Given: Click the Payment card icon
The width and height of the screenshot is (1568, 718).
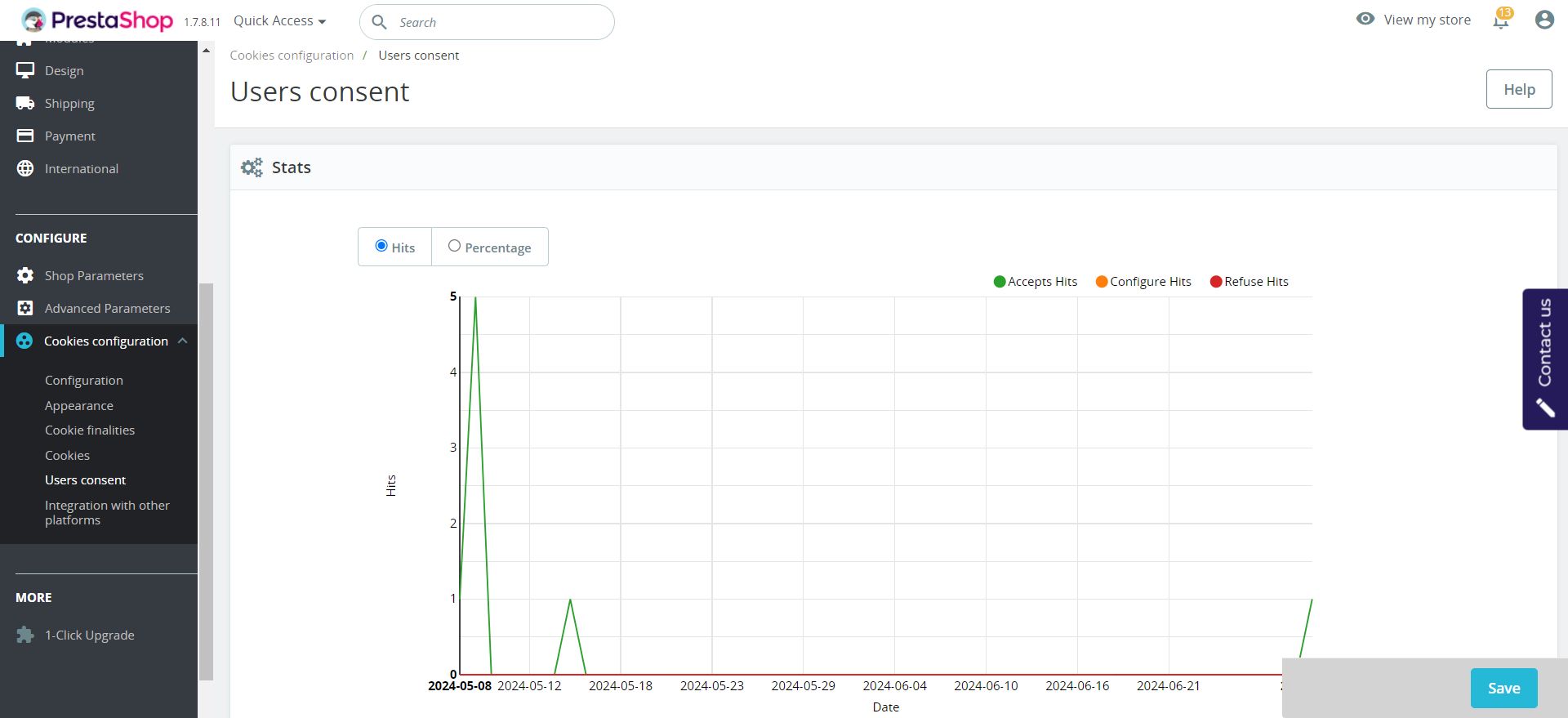Looking at the screenshot, I should coord(25,136).
